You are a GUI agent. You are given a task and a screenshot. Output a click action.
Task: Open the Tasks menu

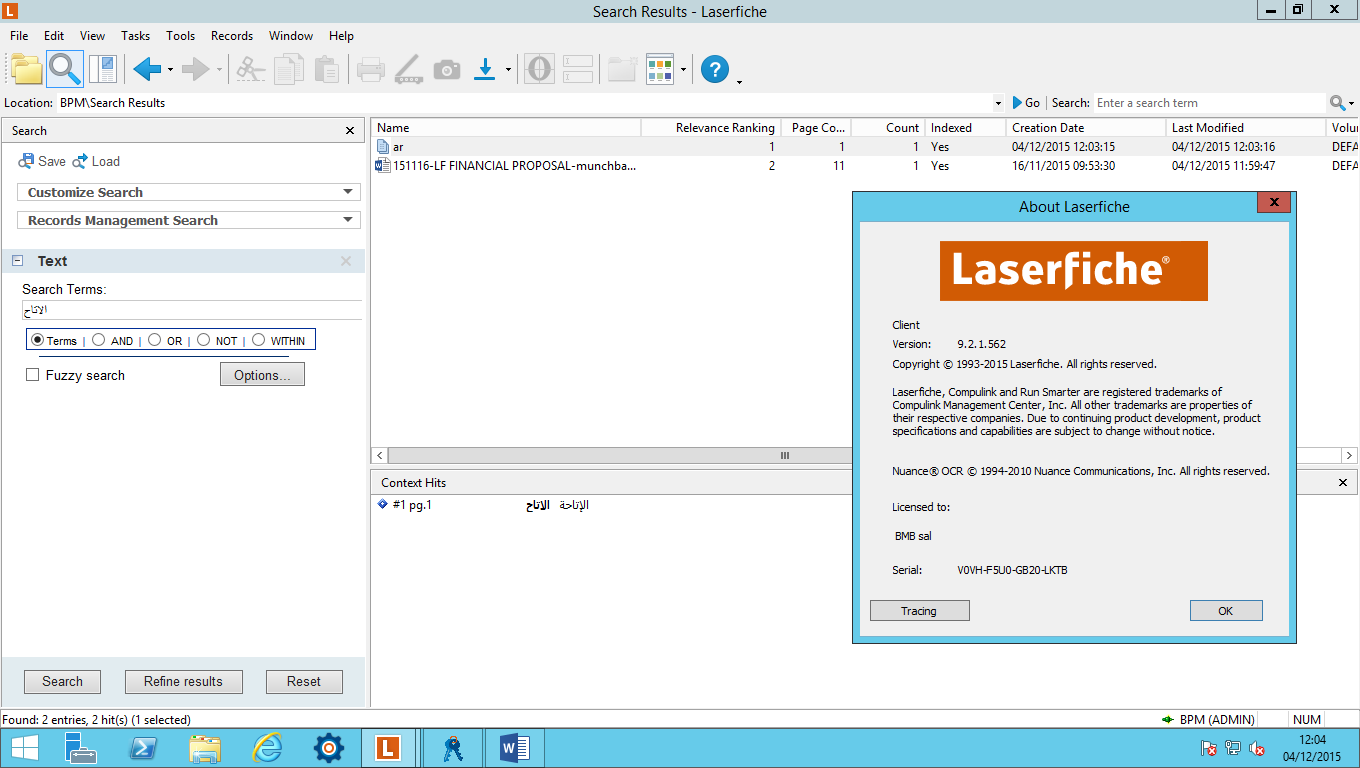click(135, 35)
